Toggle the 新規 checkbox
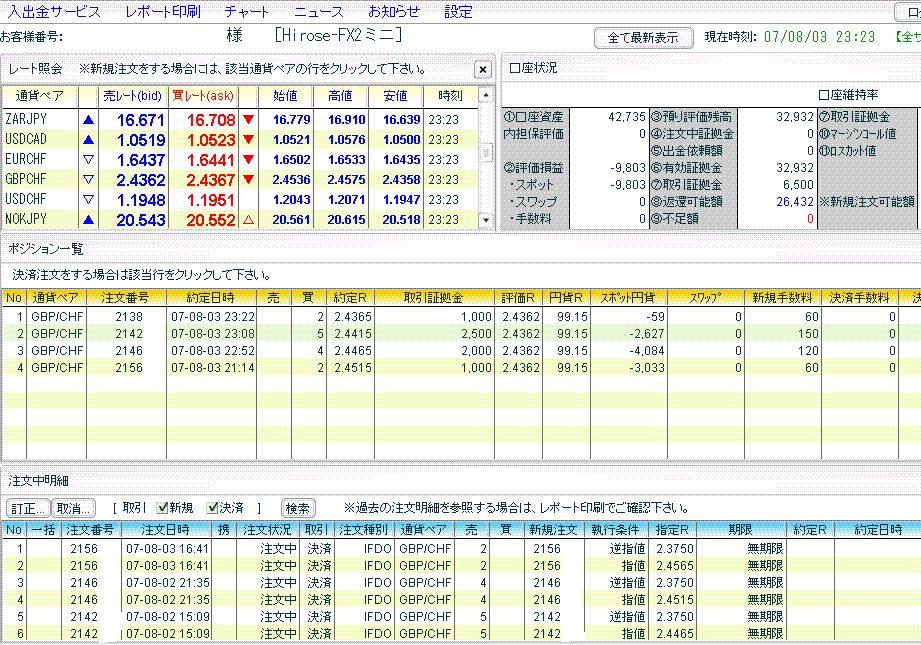The height and width of the screenshot is (645, 921). [x=163, y=508]
